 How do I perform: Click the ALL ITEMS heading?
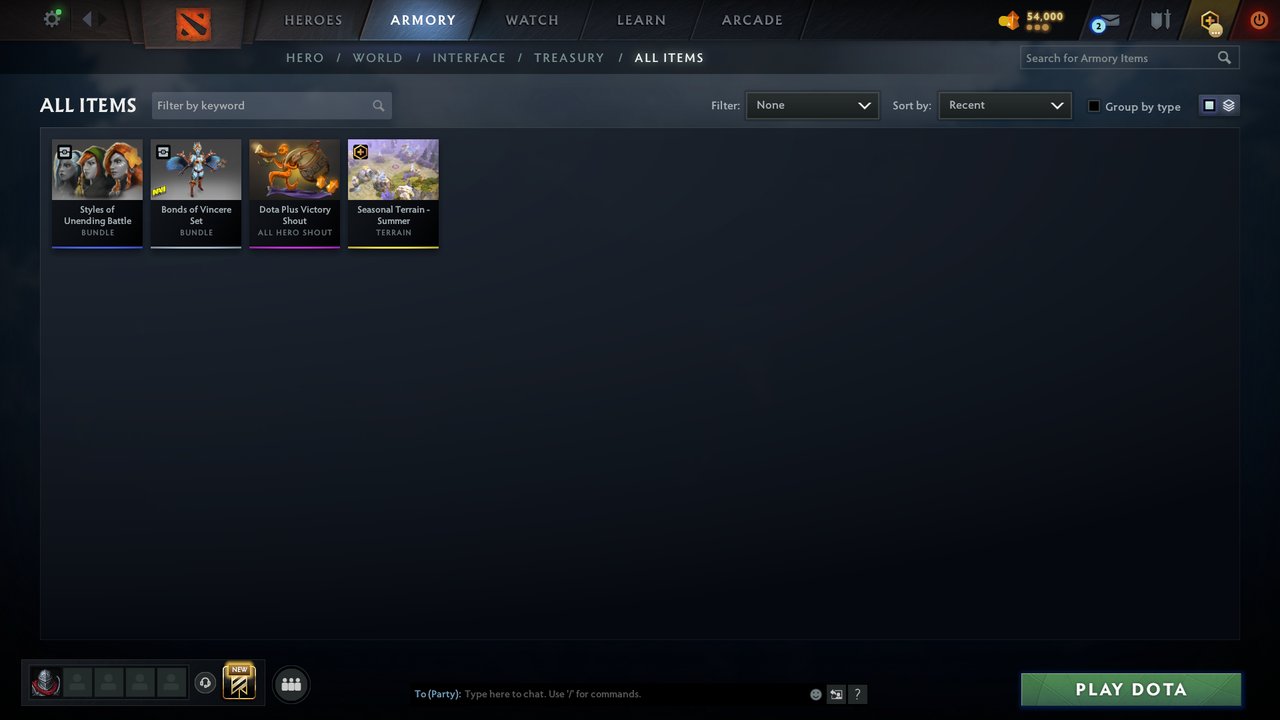coord(88,105)
